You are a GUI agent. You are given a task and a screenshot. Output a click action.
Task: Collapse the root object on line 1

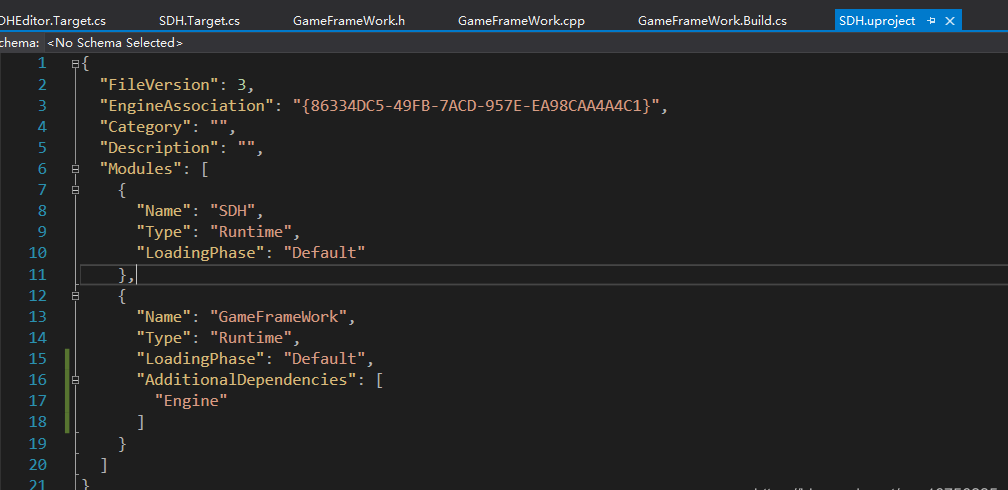click(75, 64)
